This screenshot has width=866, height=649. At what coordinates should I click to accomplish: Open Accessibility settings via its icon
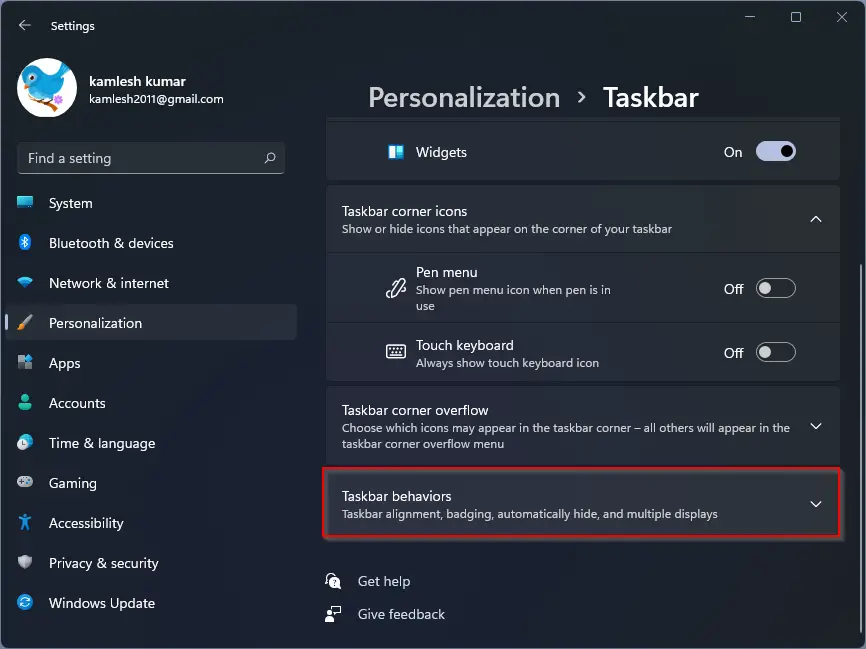click(28, 523)
